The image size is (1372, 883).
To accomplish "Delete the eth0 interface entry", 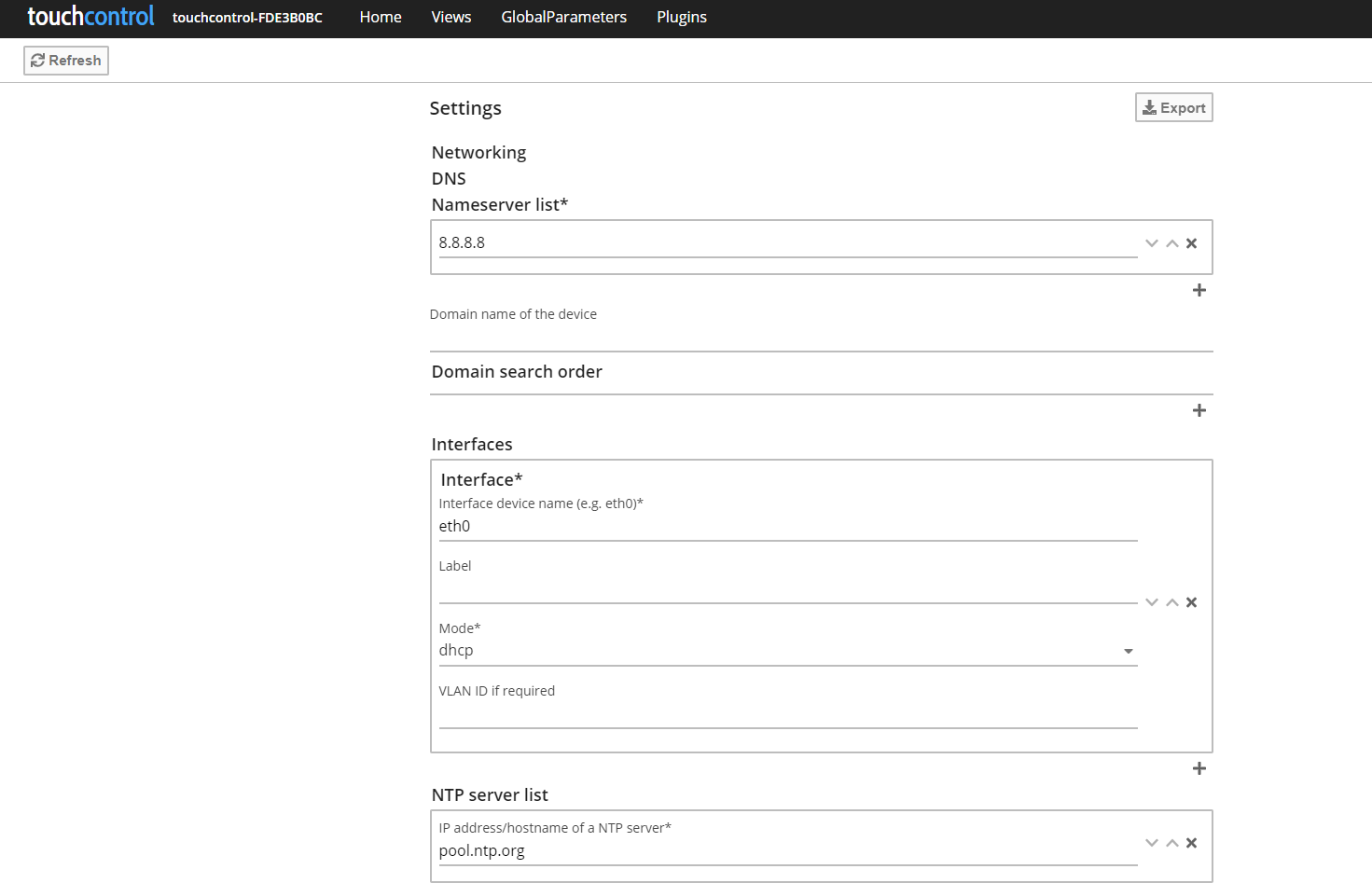I will (x=1191, y=601).
